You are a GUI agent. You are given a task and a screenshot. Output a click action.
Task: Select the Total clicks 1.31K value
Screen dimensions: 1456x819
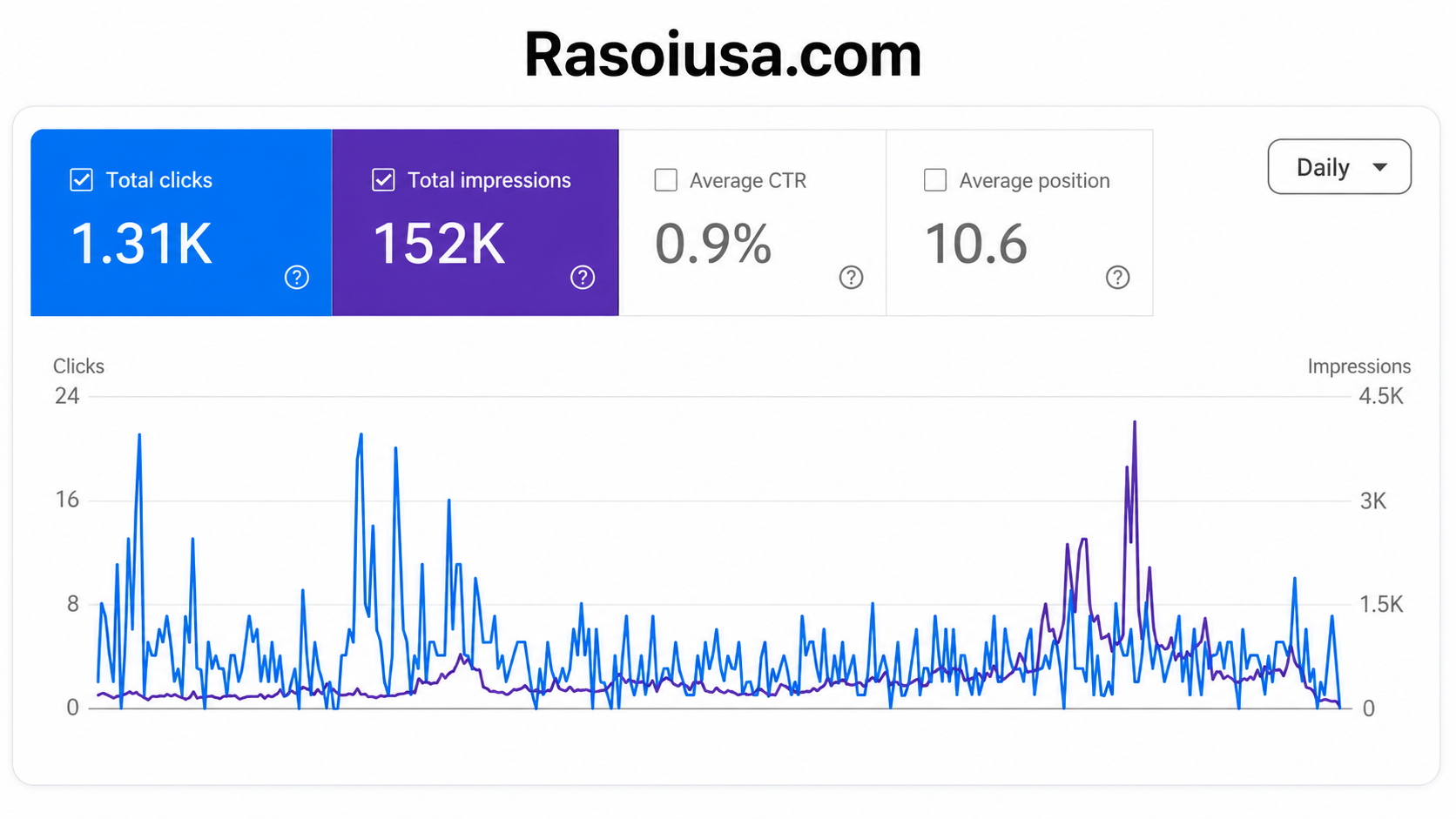coord(141,244)
